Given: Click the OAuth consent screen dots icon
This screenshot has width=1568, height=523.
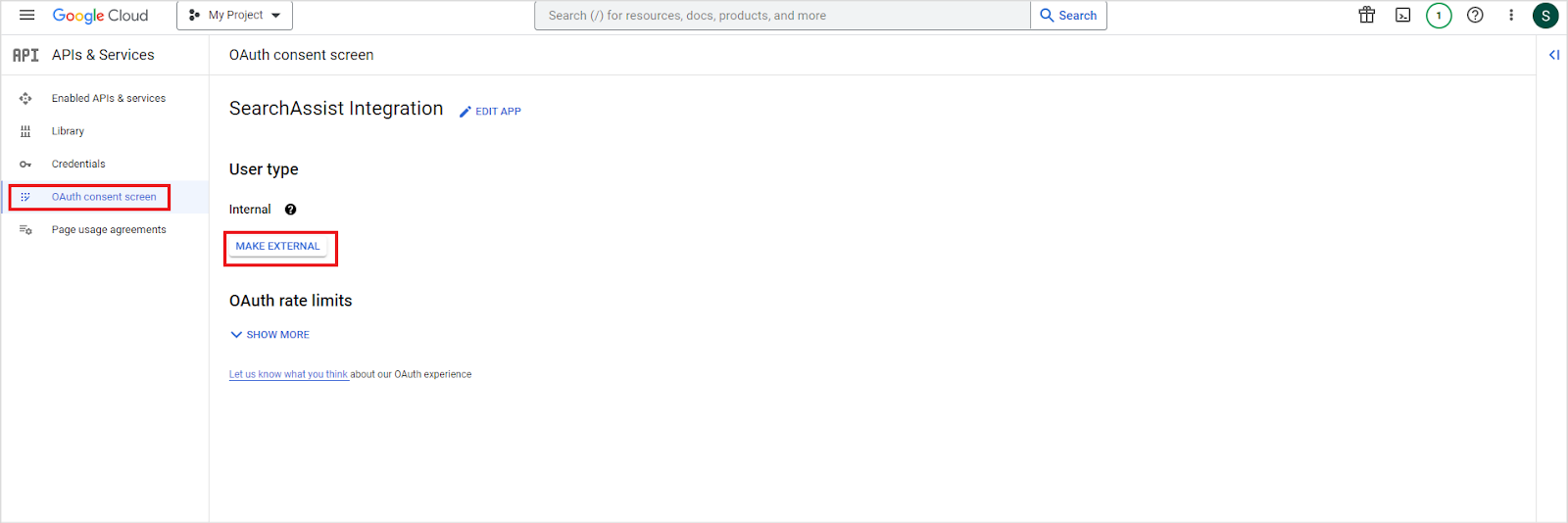Looking at the screenshot, I should point(25,197).
